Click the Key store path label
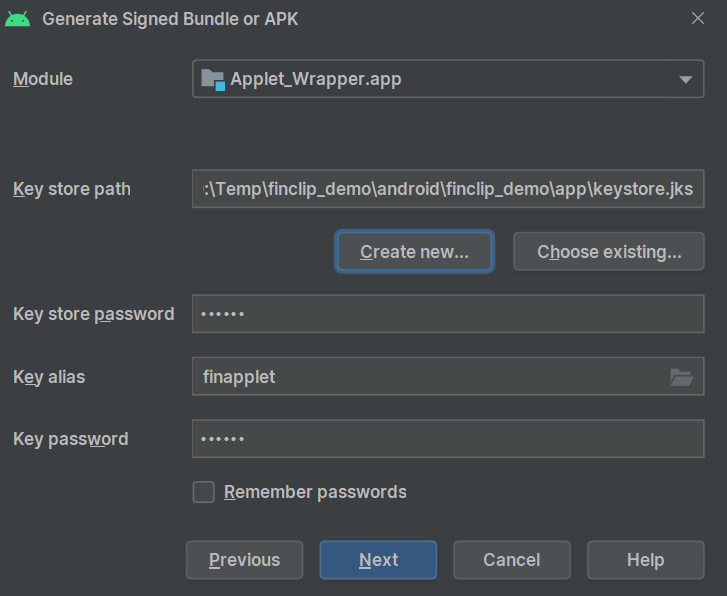The image size is (727, 596). (72, 189)
